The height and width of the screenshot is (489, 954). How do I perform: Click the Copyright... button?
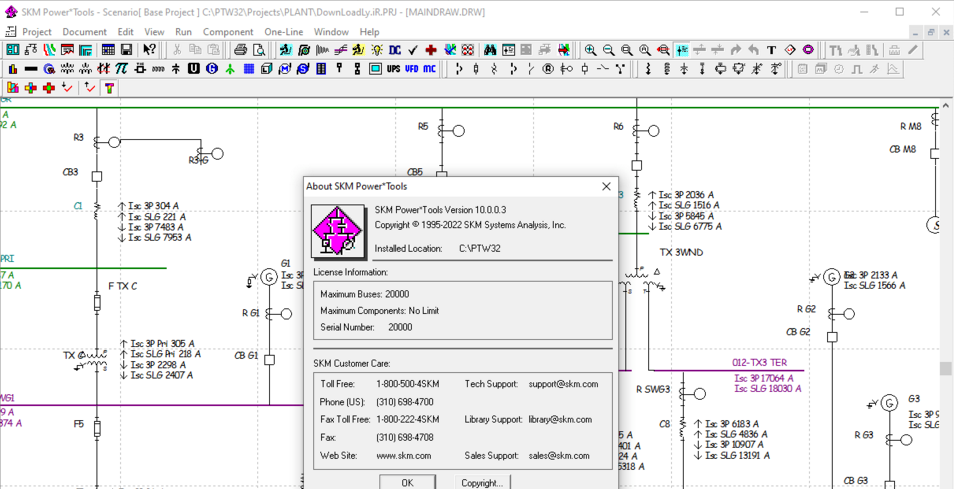coord(482,482)
